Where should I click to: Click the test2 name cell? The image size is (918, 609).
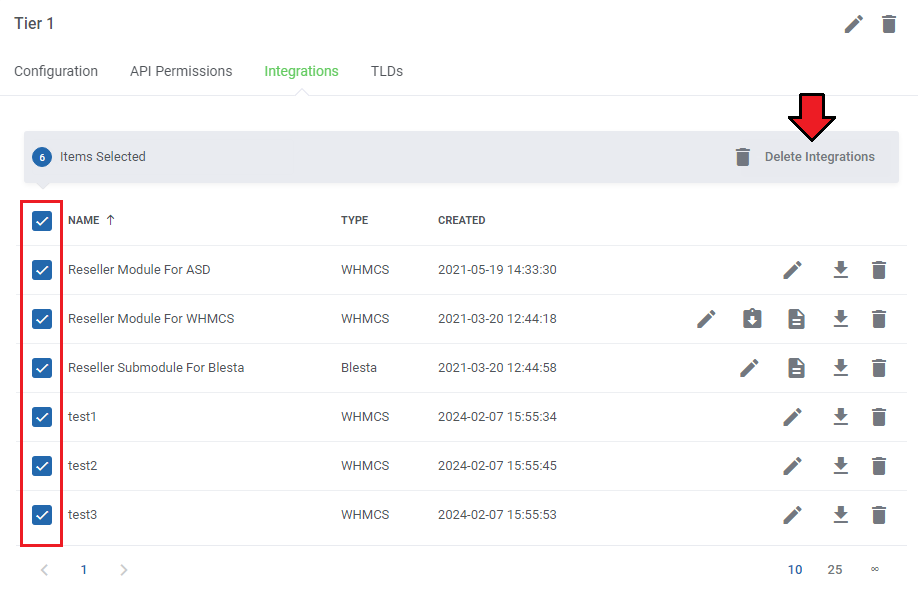(x=83, y=466)
